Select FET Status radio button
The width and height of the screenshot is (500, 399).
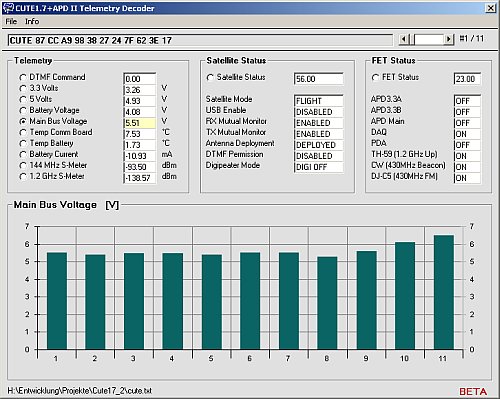[x=375, y=77]
